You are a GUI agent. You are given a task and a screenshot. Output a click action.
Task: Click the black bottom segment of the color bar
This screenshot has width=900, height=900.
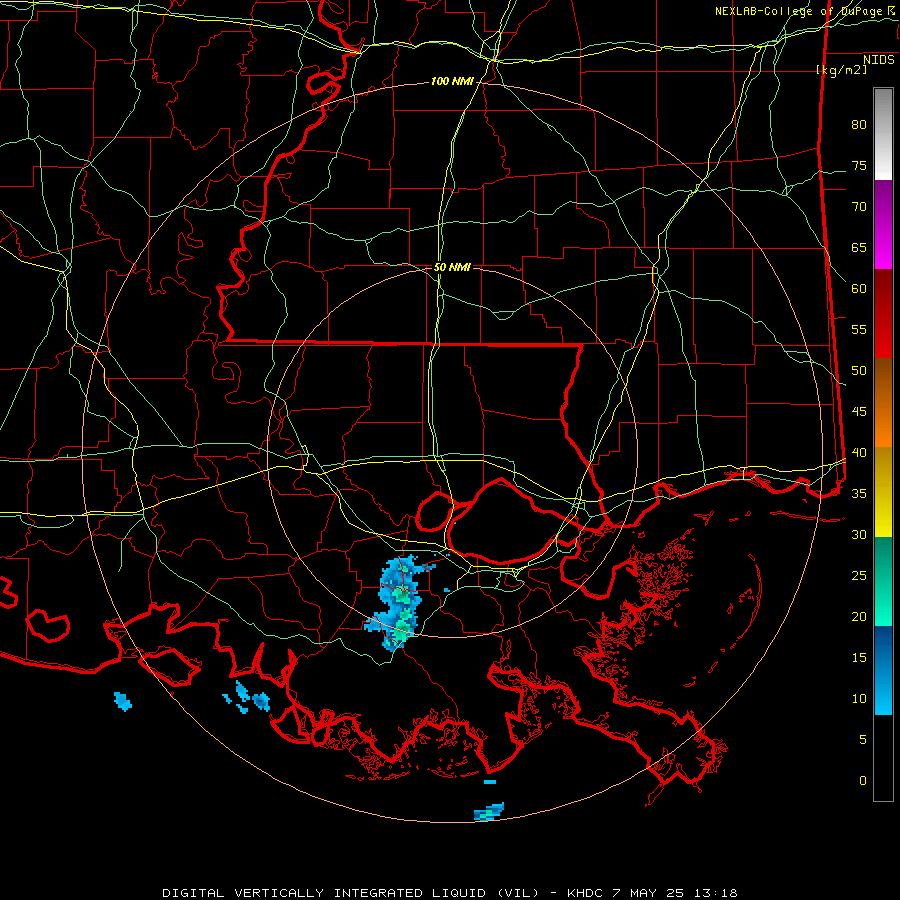point(883,757)
